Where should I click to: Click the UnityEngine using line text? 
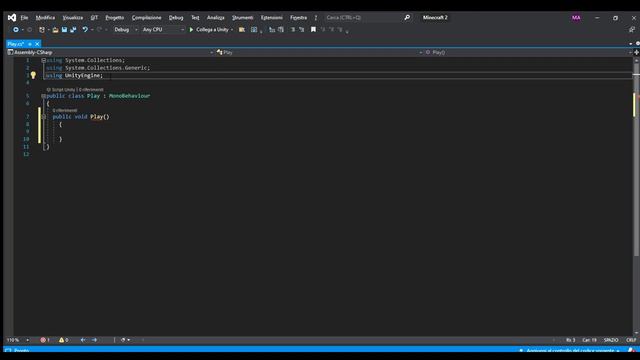pos(74,76)
